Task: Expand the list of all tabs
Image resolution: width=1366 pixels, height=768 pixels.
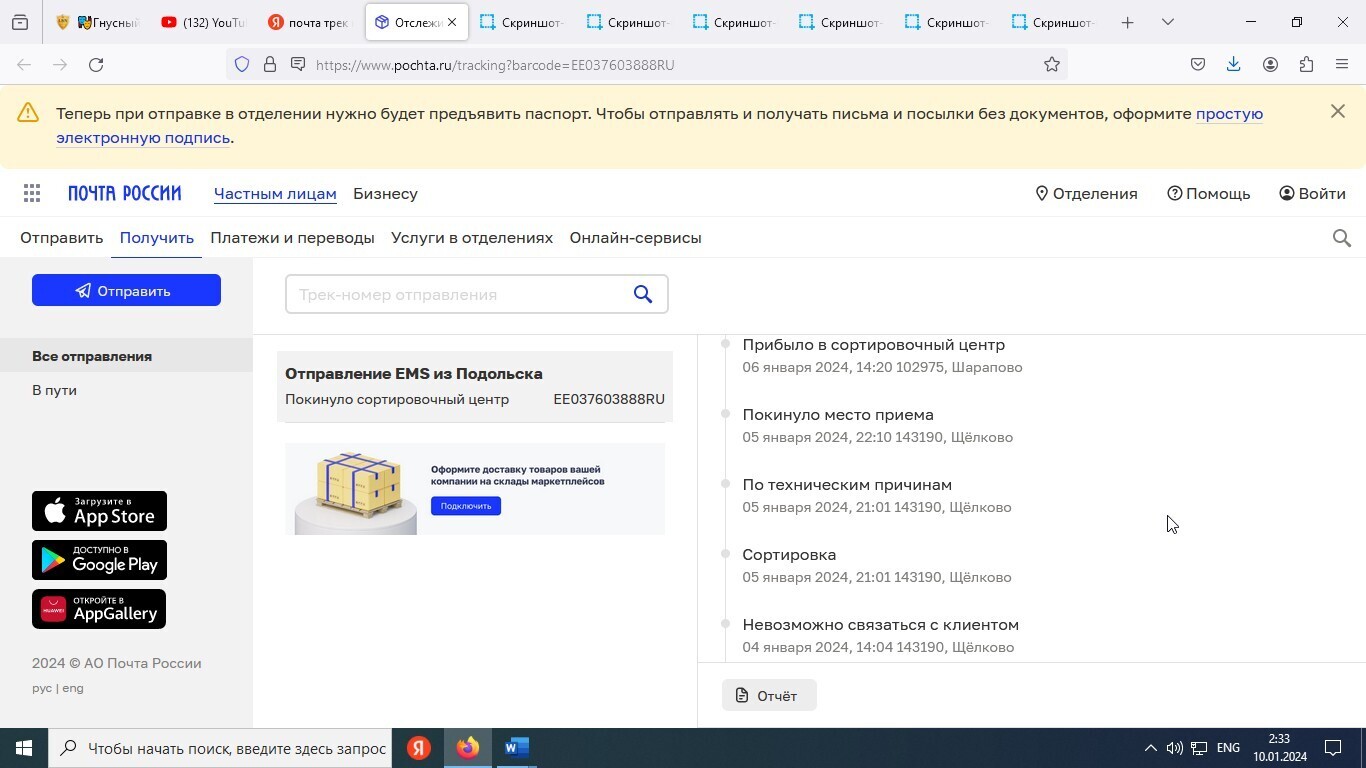Action: [1167, 22]
